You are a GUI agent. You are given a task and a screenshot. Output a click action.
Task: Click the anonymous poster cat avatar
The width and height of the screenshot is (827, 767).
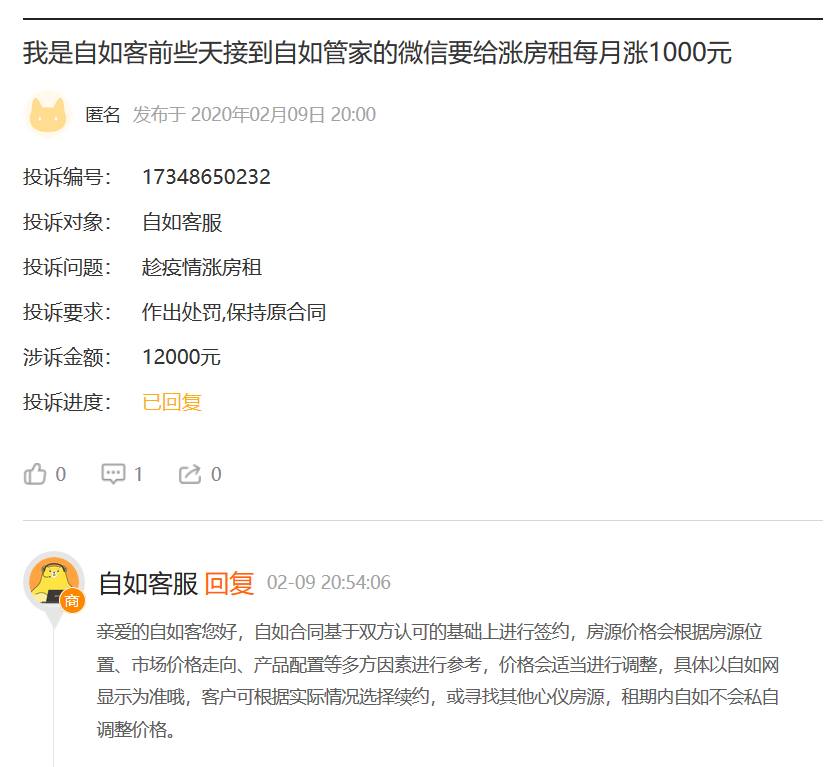(48, 114)
